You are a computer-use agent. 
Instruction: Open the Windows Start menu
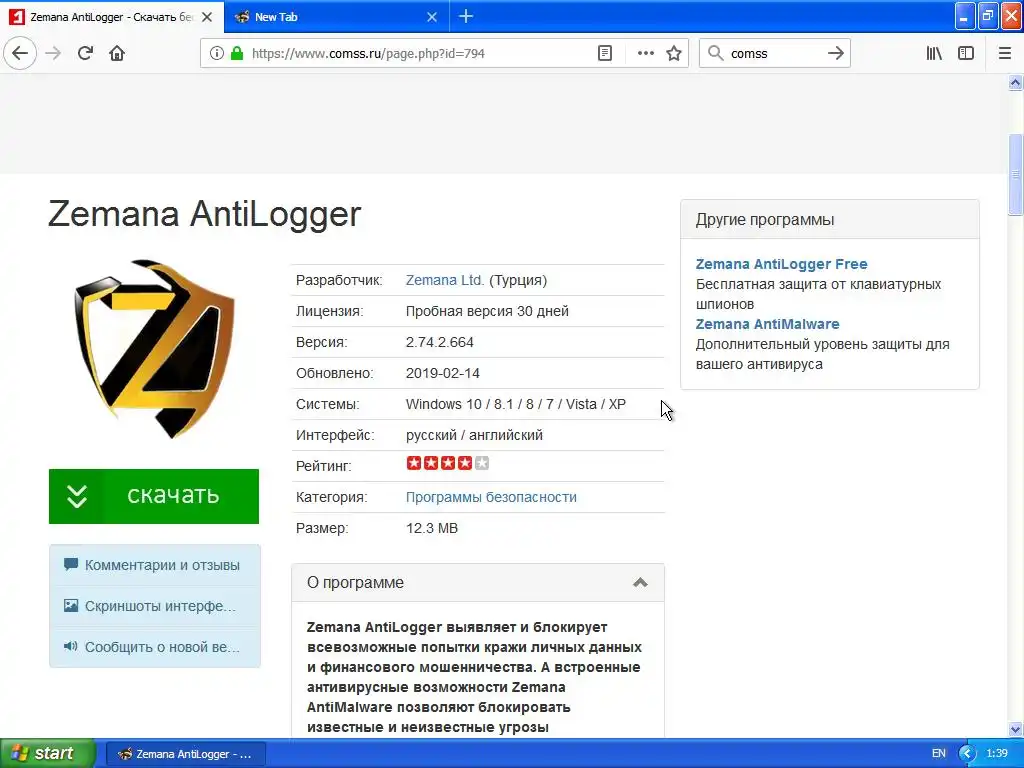(48, 754)
